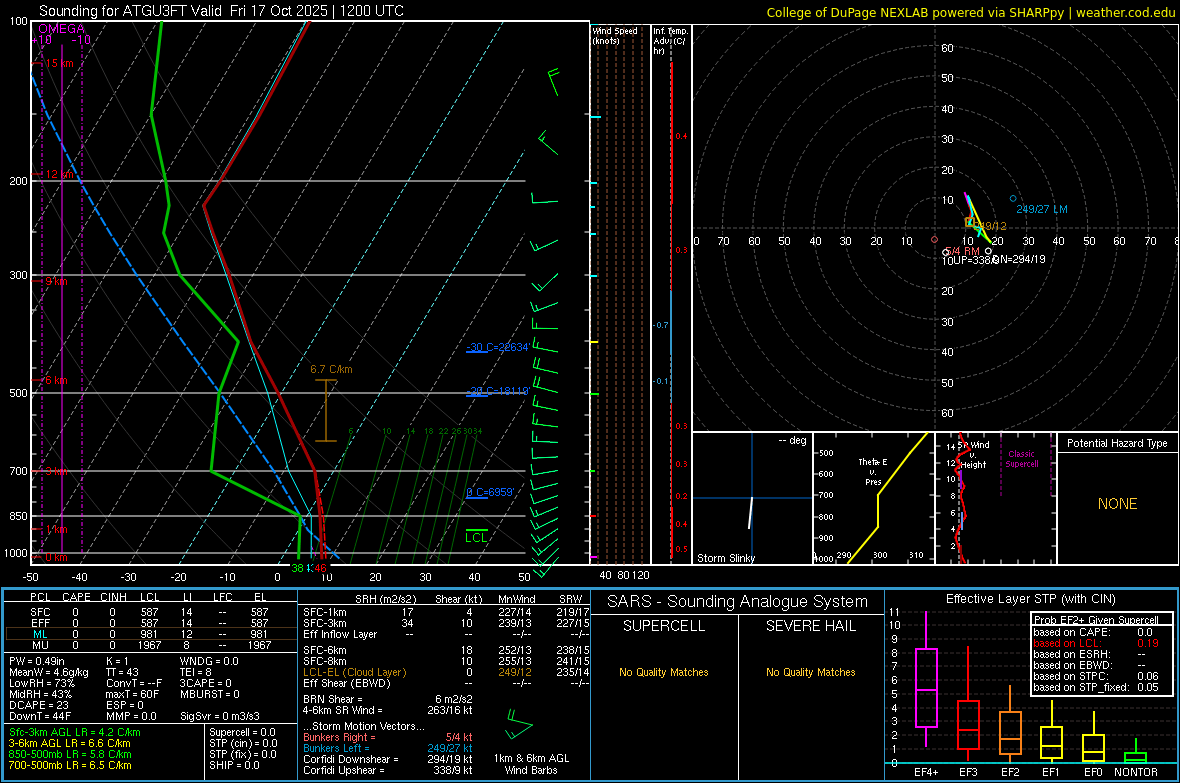
Task: Click 'No Quality Matches' under SUPERCELL
Action: (x=664, y=672)
